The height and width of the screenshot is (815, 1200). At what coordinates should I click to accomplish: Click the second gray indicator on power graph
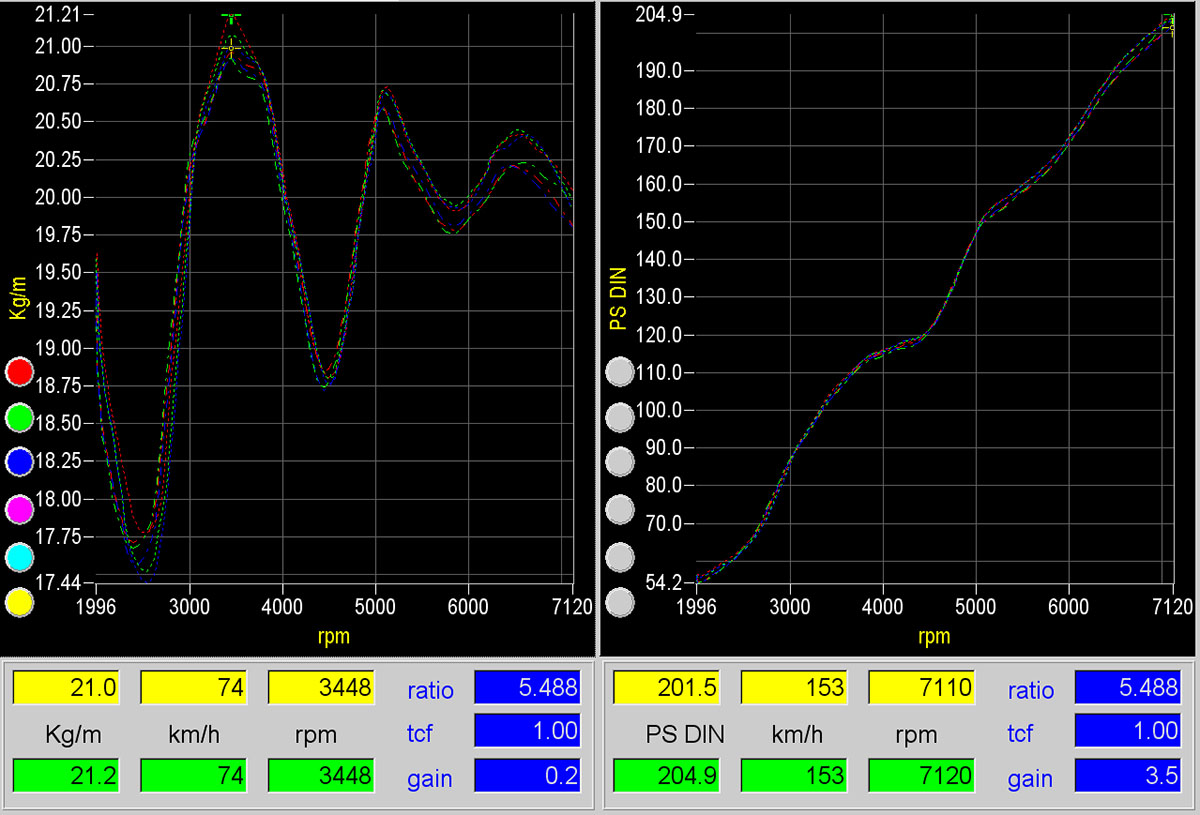click(620, 418)
